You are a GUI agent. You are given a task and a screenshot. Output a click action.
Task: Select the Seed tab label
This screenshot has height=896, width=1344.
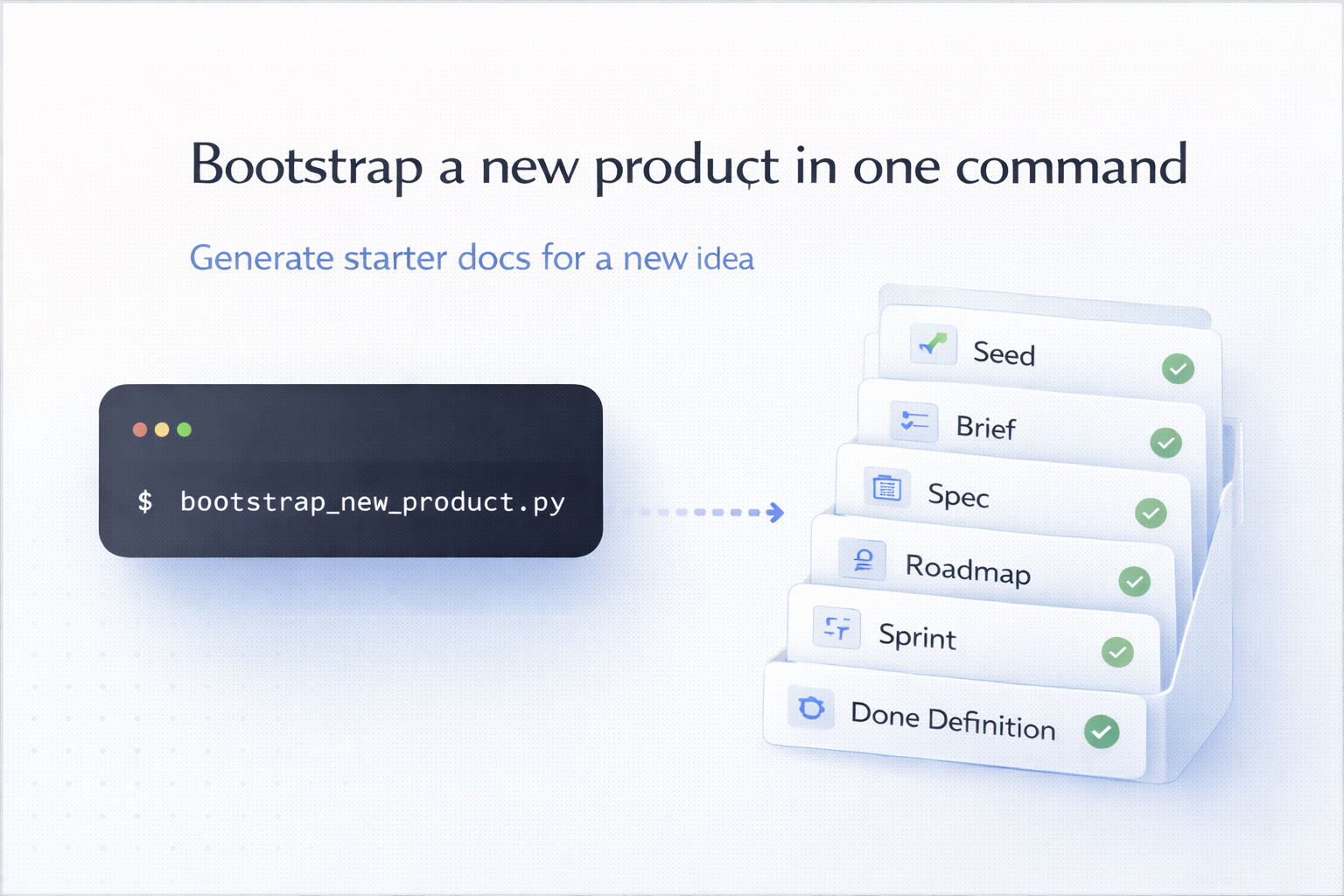click(1003, 354)
